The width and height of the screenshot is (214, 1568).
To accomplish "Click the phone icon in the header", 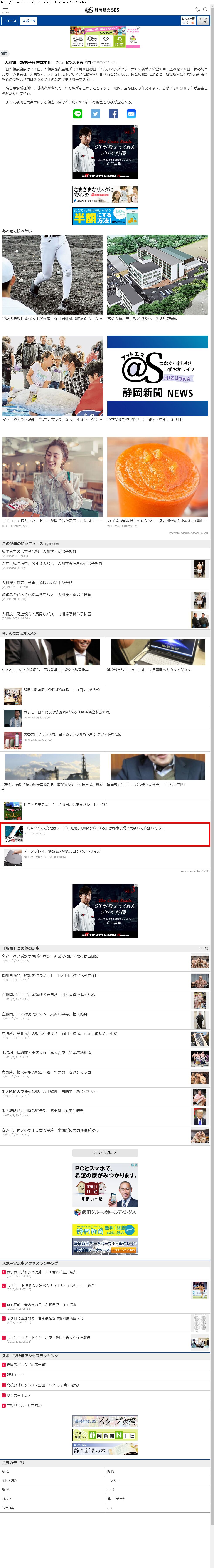I will (197, 10).
